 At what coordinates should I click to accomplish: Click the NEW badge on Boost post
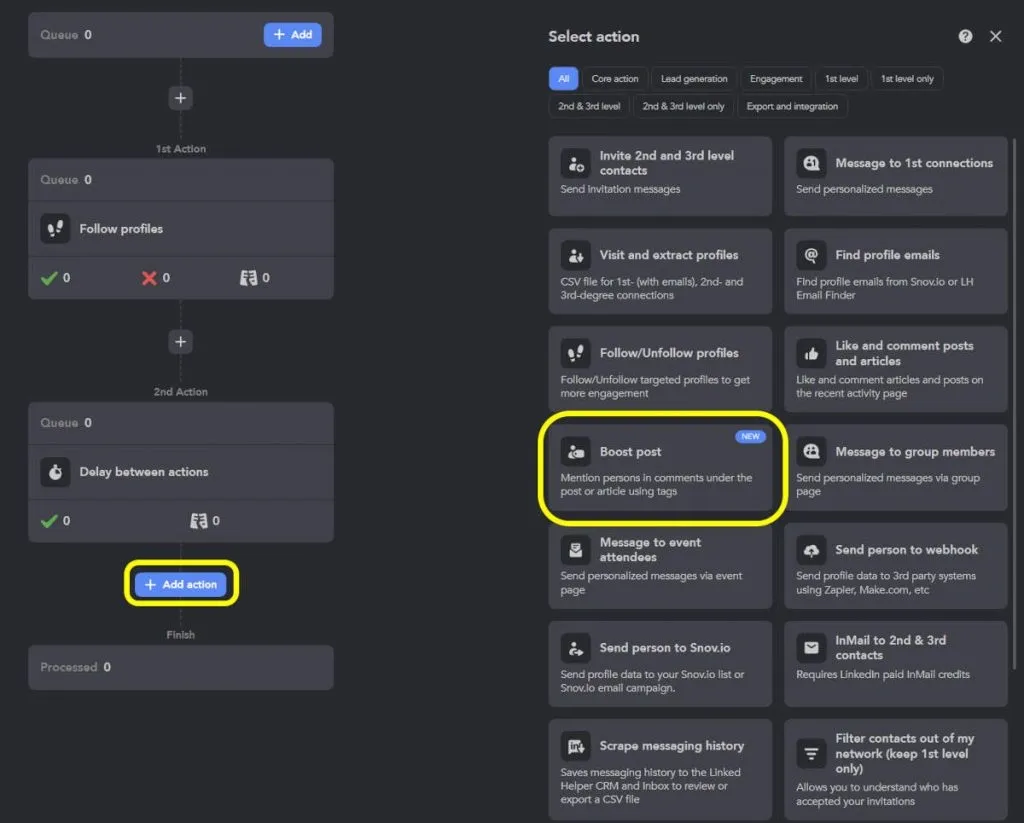(x=750, y=436)
